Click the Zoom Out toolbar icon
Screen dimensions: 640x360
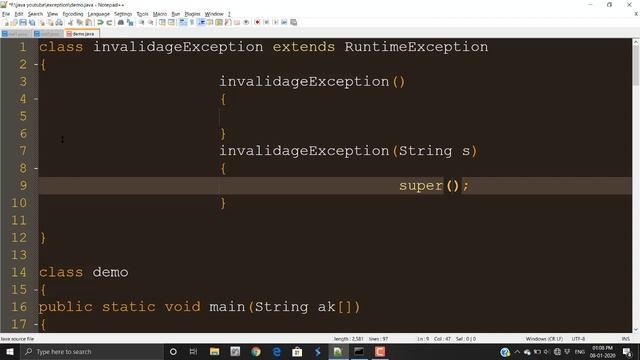[x=151, y=22]
